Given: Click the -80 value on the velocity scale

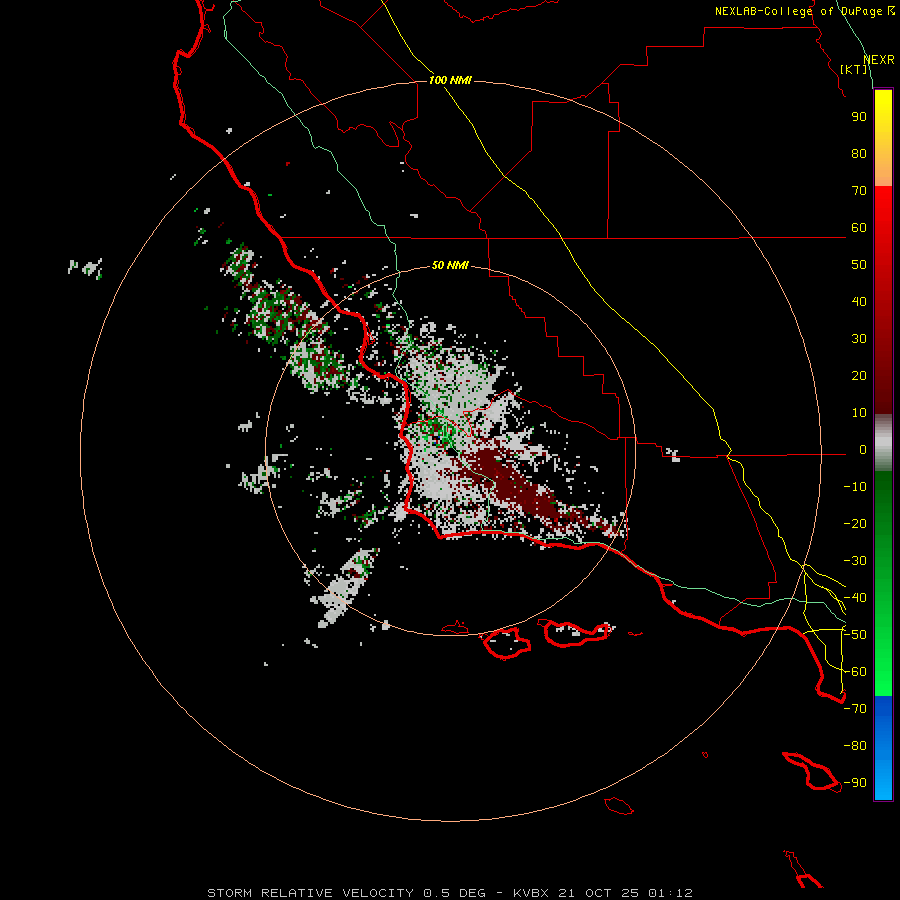Looking at the screenshot, I should tap(855, 746).
